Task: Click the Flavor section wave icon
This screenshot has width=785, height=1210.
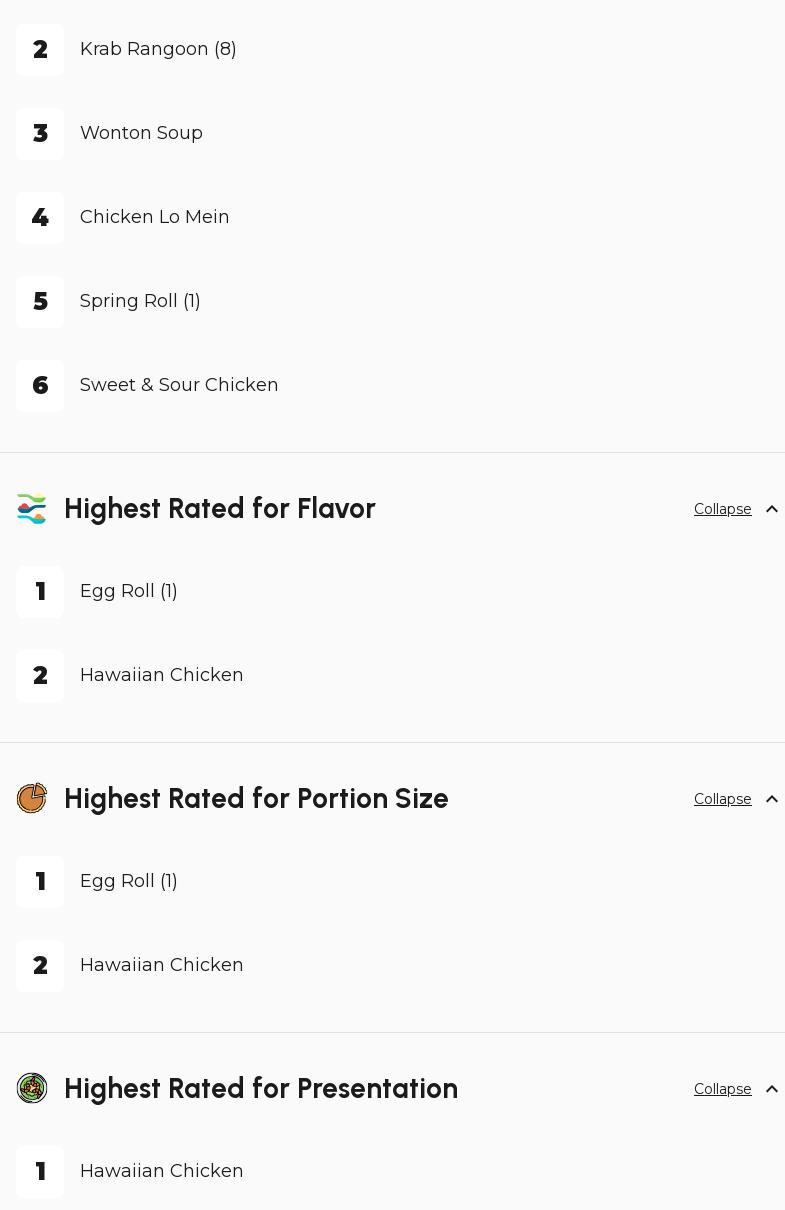Action: (32, 509)
